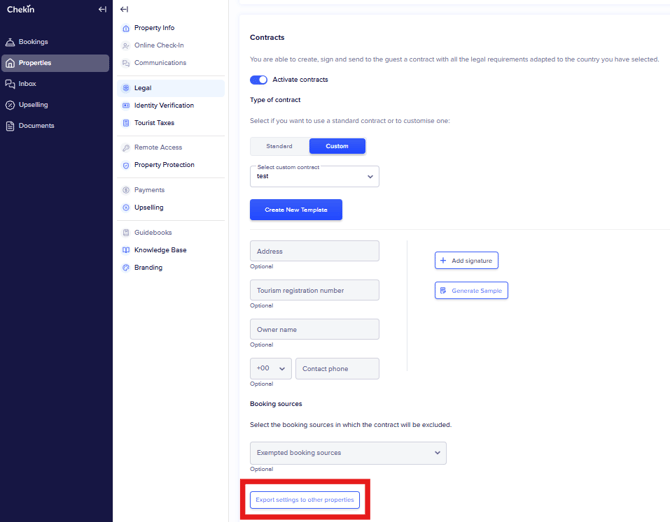Click the Guidebooks icon
The image size is (670, 522).
point(126,233)
